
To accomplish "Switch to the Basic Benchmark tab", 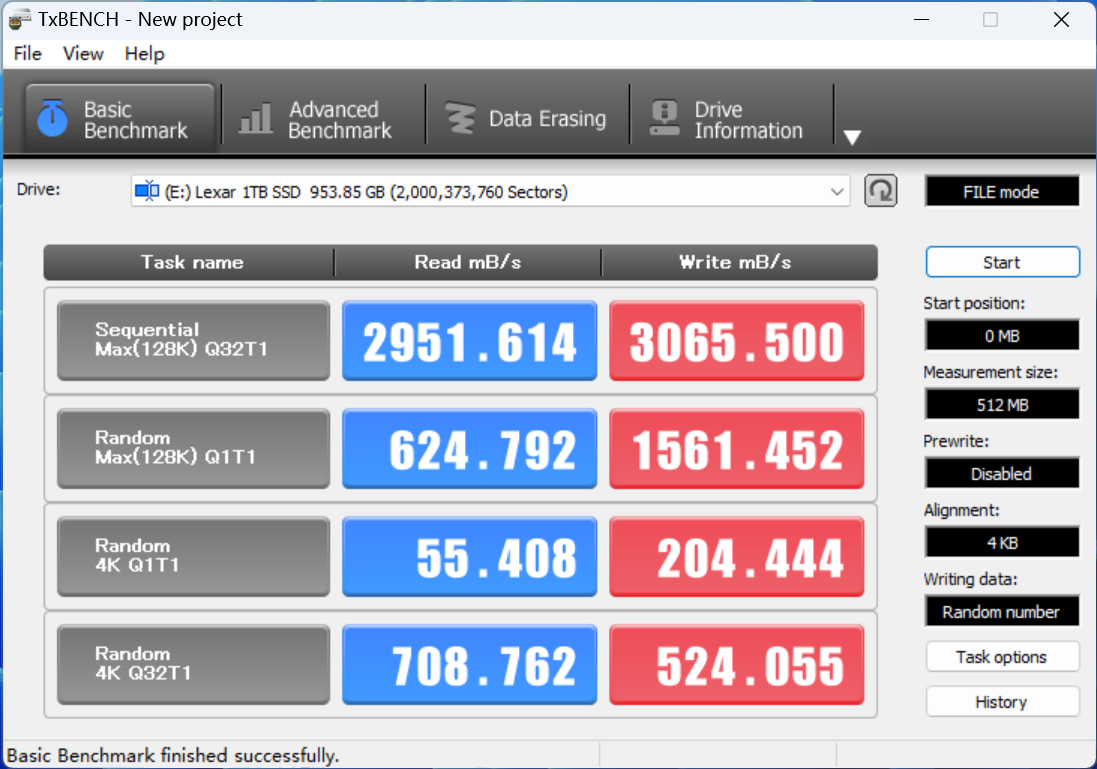I will pyautogui.click(x=120, y=118).
